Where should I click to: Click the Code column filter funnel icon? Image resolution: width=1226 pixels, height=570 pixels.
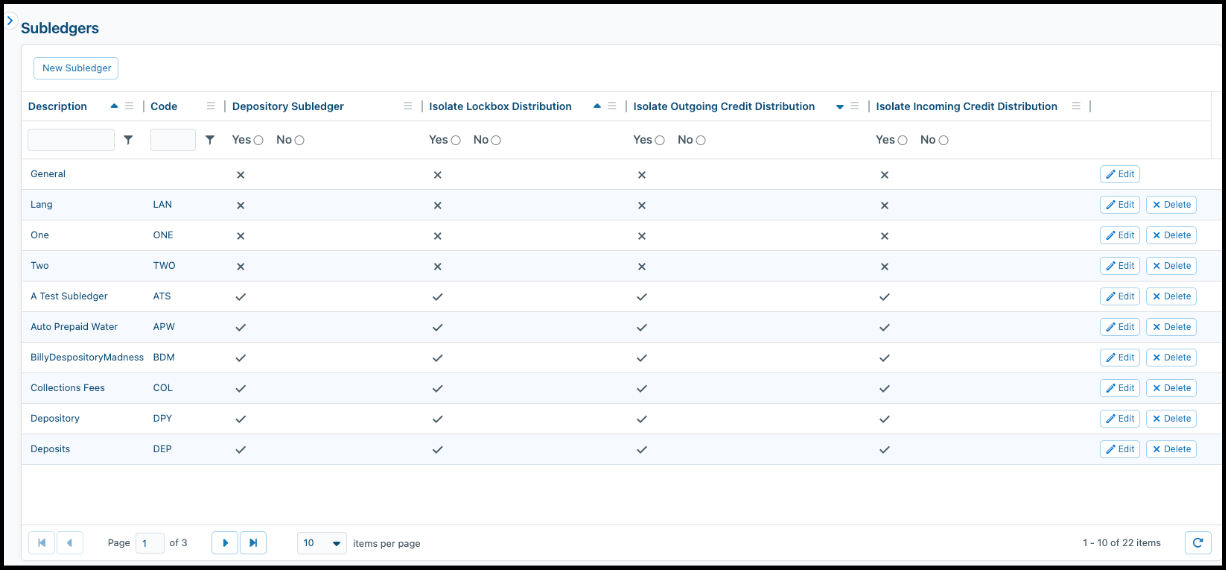tap(209, 141)
